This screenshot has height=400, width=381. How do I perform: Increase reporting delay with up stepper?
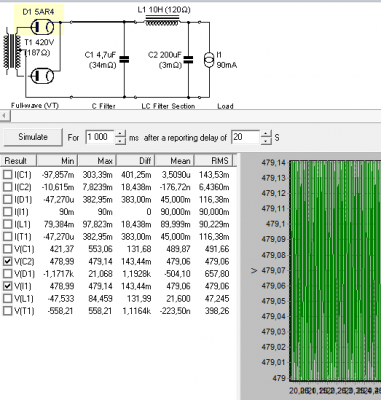click(x=266, y=134)
